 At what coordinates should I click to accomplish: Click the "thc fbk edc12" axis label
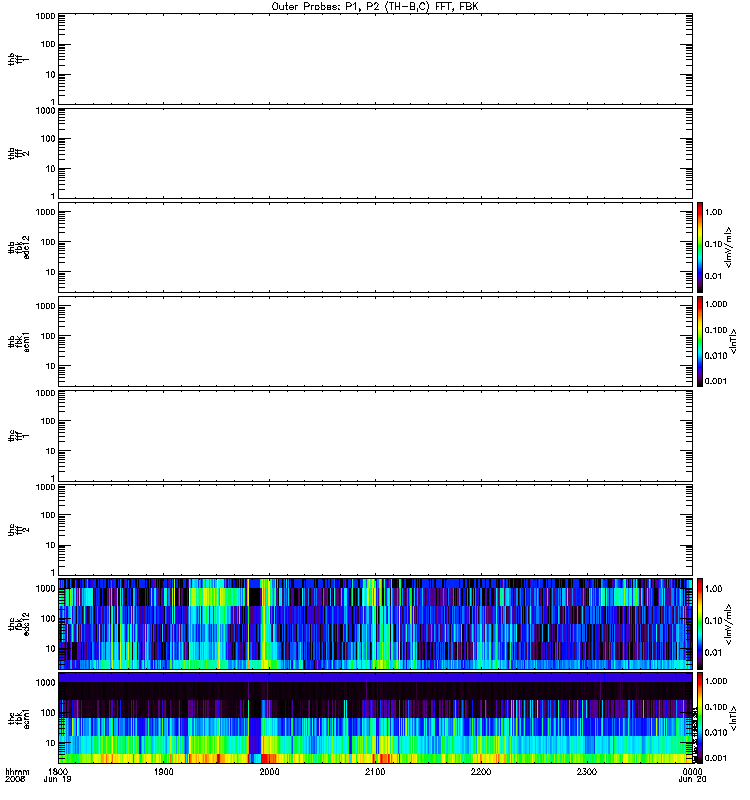coord(18,624)
